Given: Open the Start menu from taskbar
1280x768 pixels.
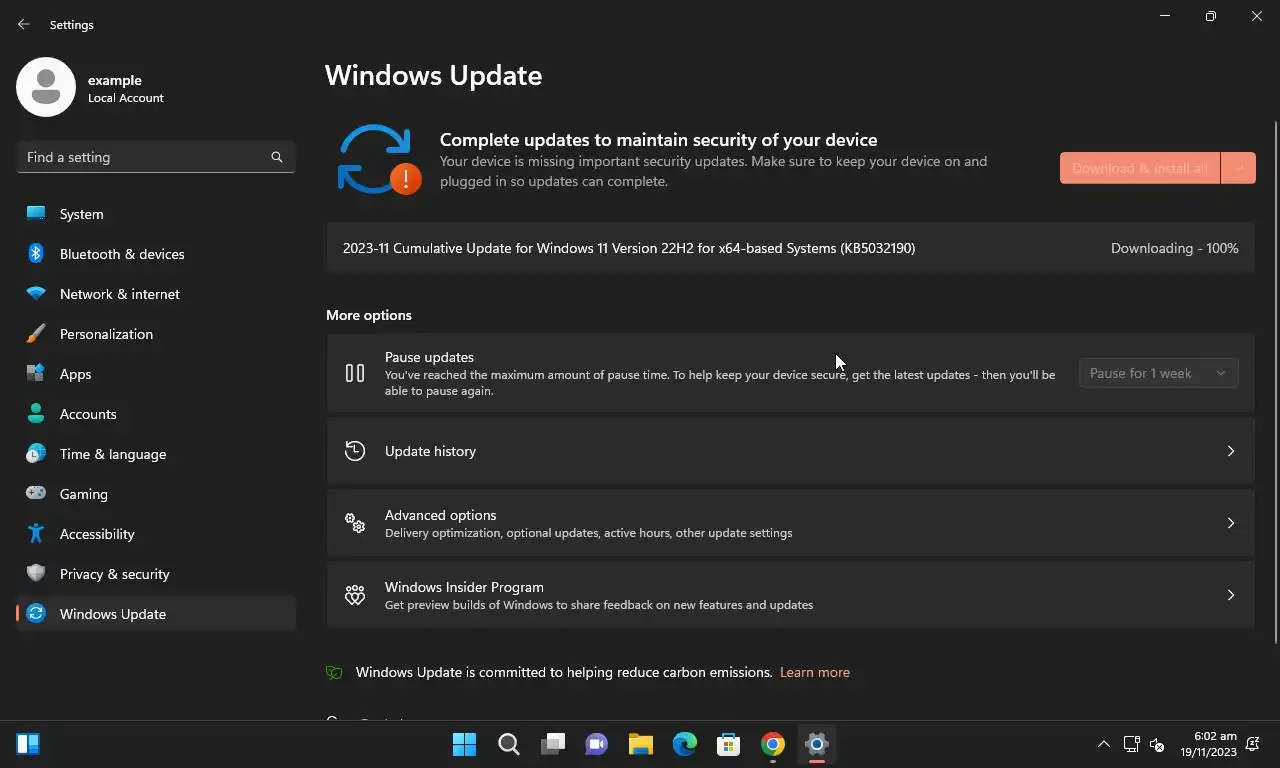Looking at the screenshot, I should click(465, 744).
